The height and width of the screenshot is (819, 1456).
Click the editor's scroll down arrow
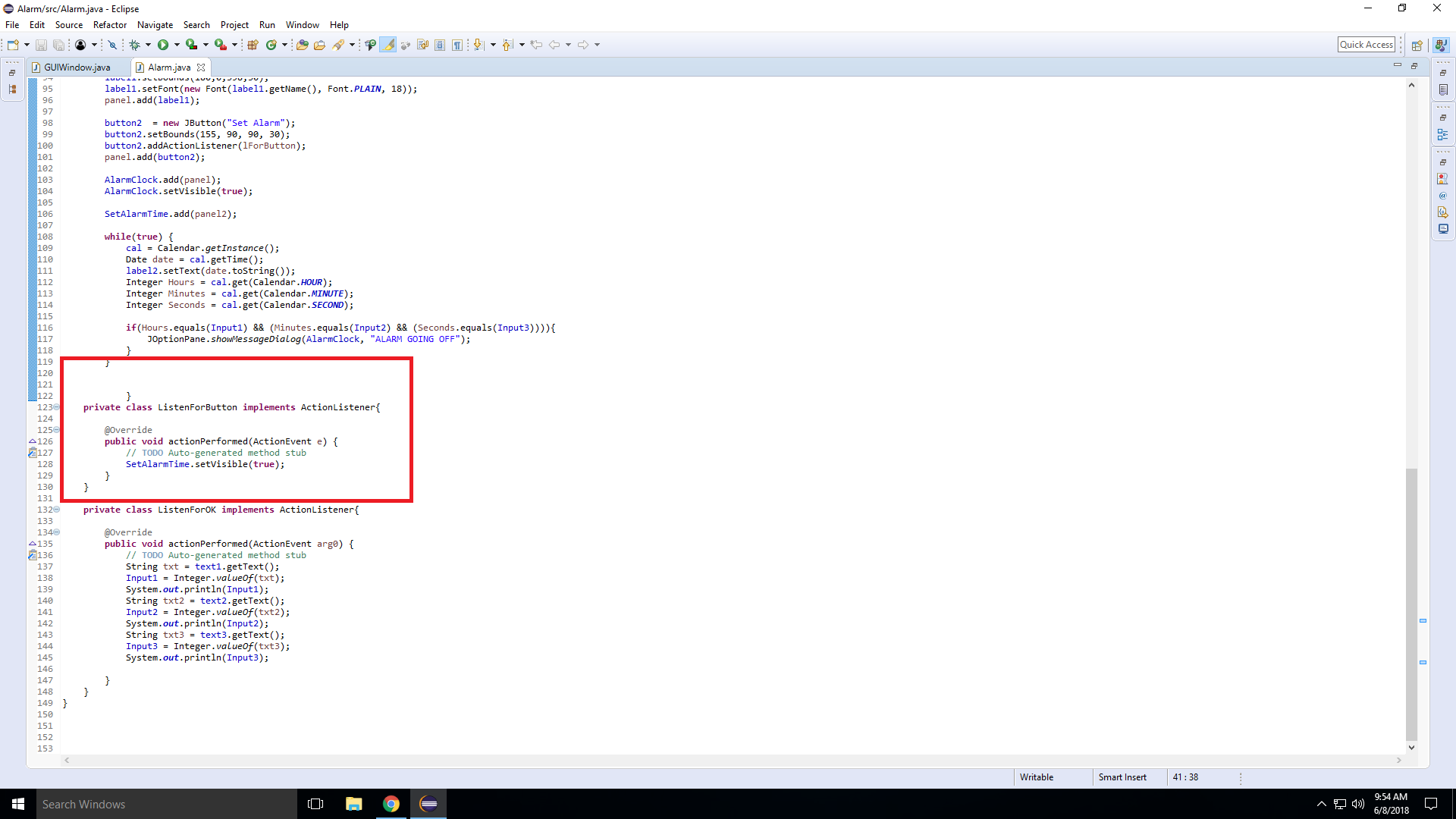pos(1411,747)
